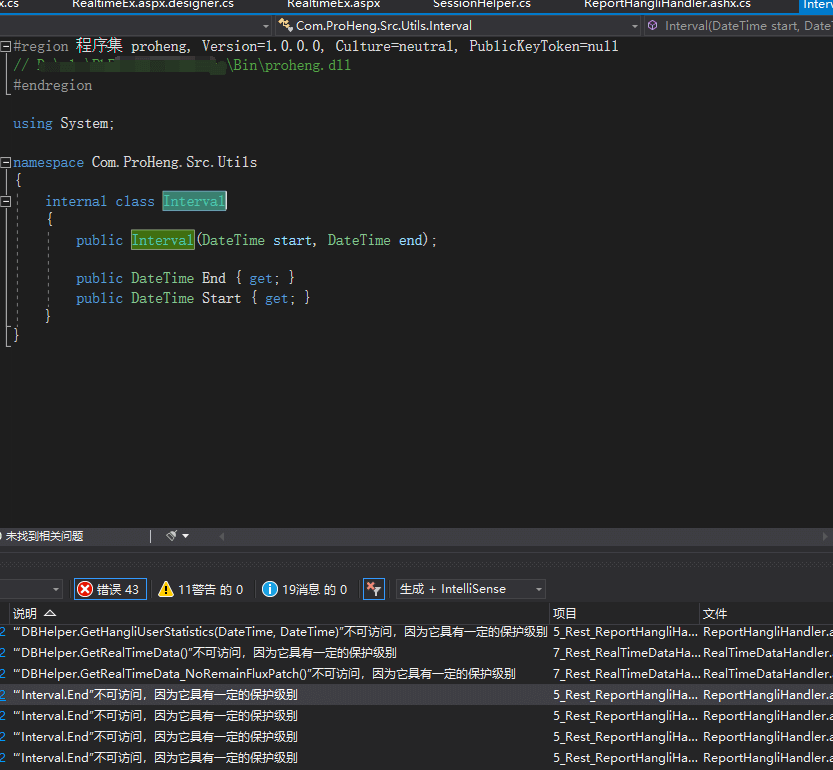Toggle the warnings filter in error list
Image resolution: width=833 pixels, height=770 pixels.
pos(200,589)
